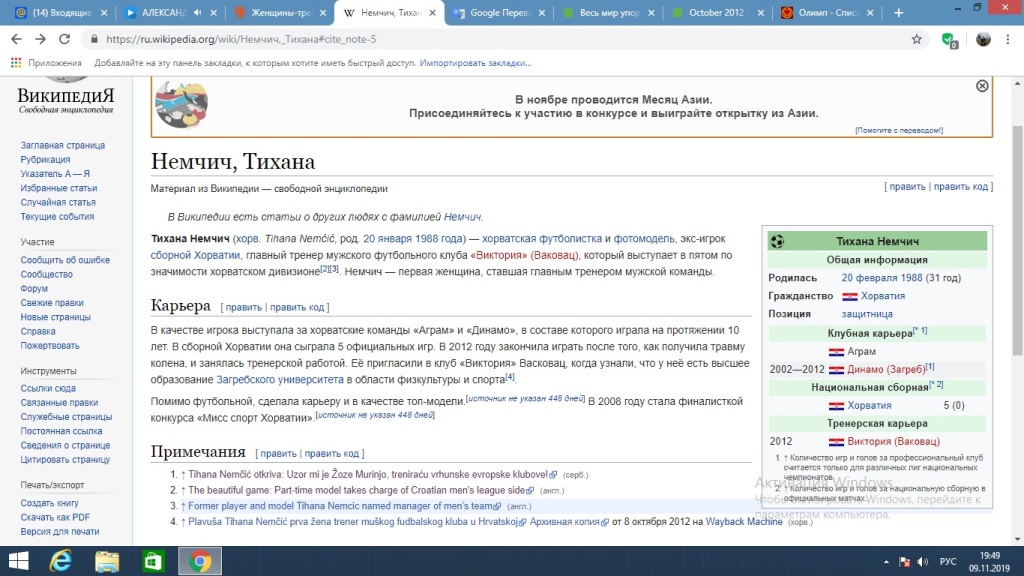The image size is (1024, 576).
Task: Open Сообщить об ошибке sidebar link
Action: (x=65, y=260)
